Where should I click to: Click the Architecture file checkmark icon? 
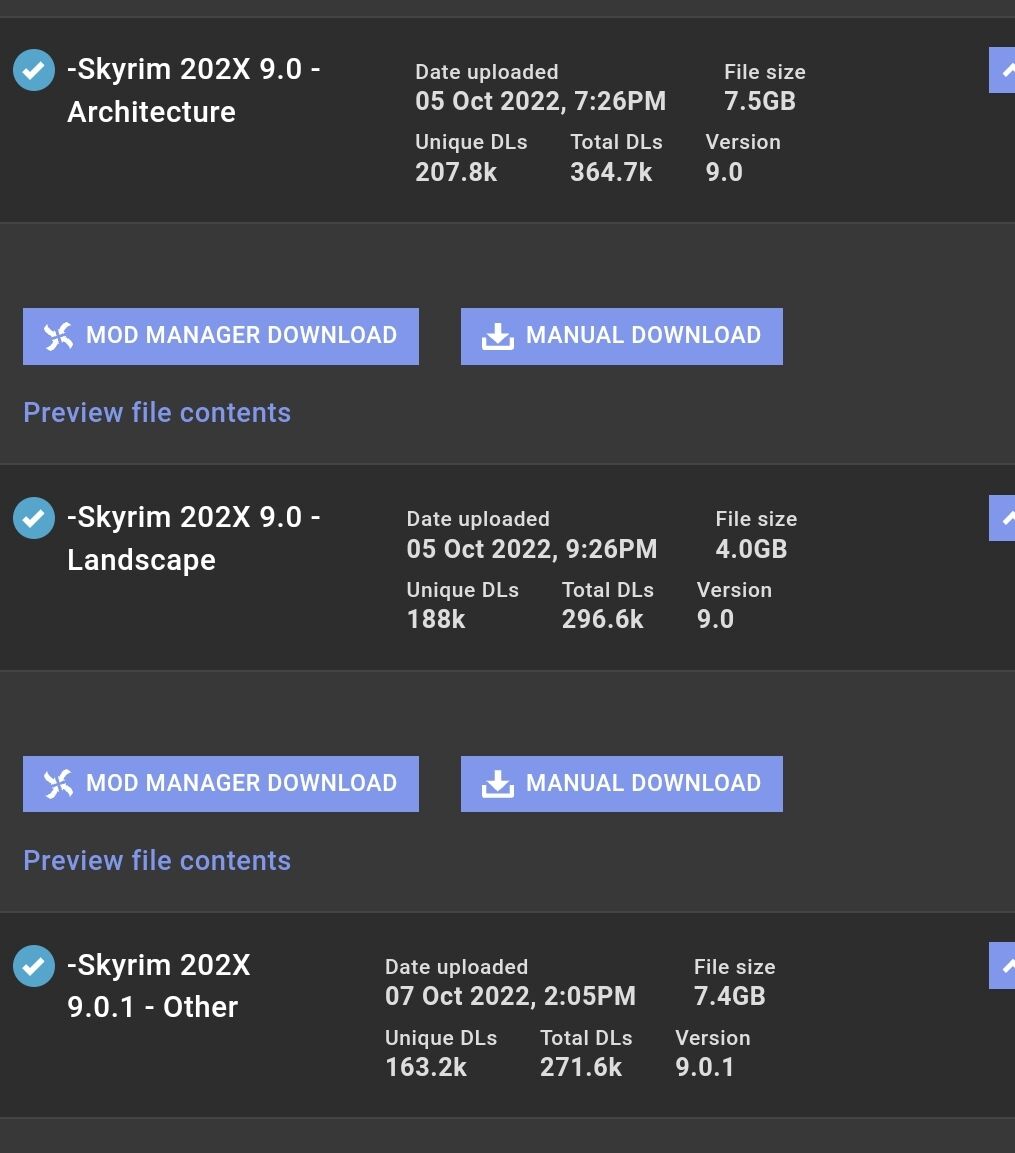(x=34, y=71)
